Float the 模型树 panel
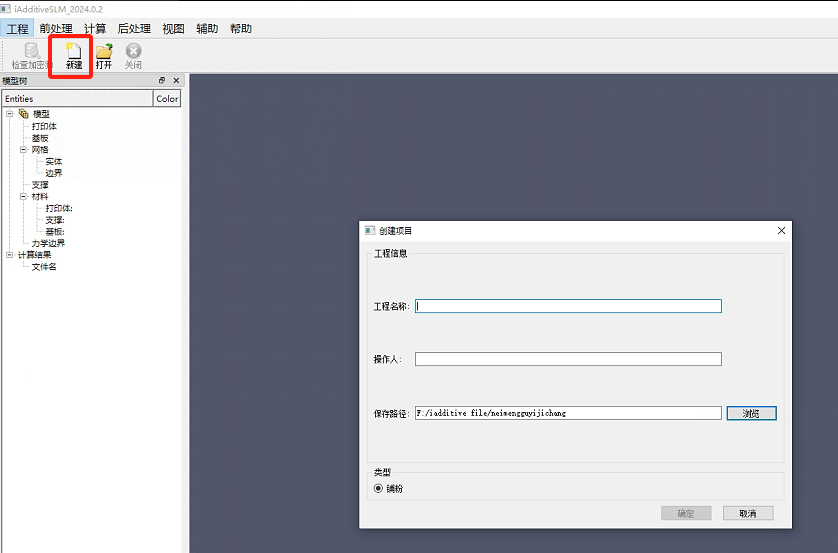Viewport: 838px width, 553px height. click(x=162, y=81)
